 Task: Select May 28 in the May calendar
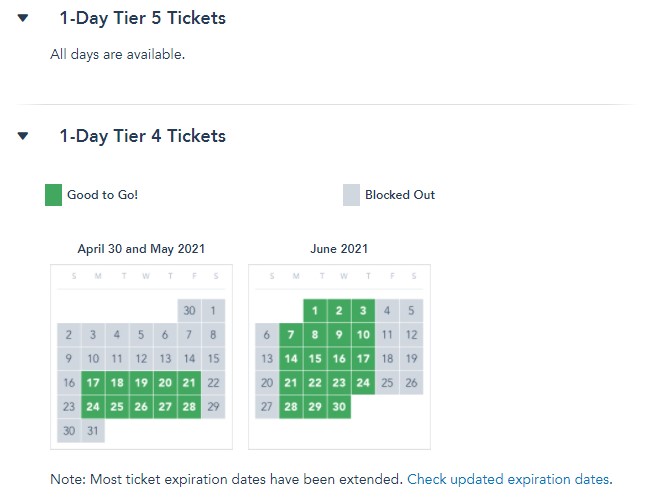coord(189,407)
